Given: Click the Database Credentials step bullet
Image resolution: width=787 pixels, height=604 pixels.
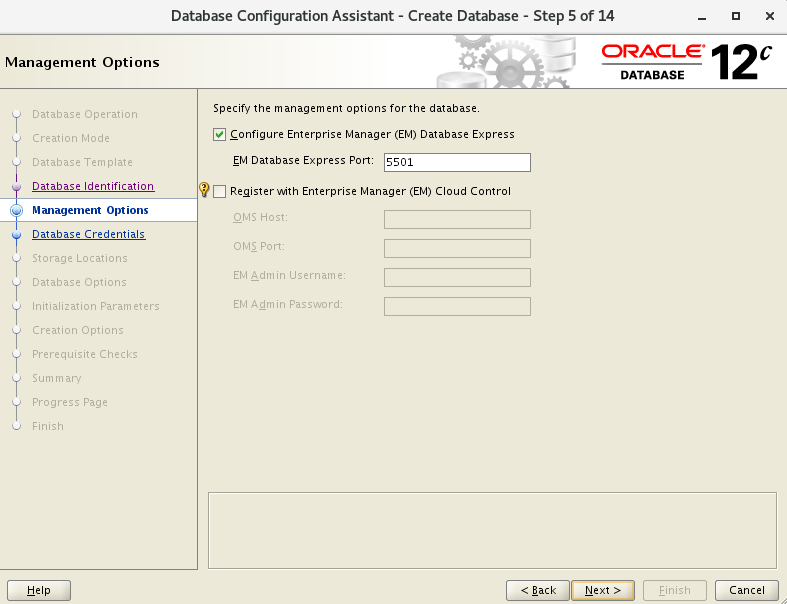Looking at the screenshot, I should point(16,235).
